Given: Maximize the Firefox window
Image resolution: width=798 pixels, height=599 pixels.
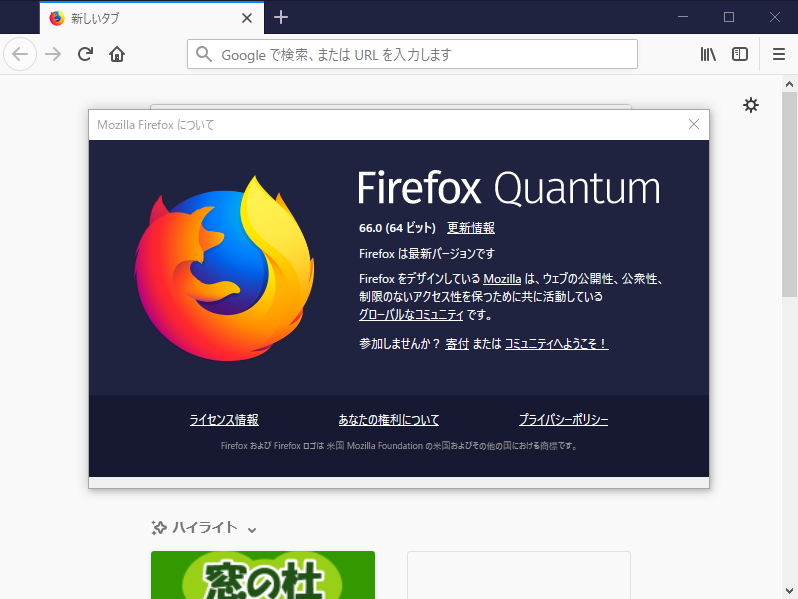Looking at the screenshot, I should coord(729,17).
